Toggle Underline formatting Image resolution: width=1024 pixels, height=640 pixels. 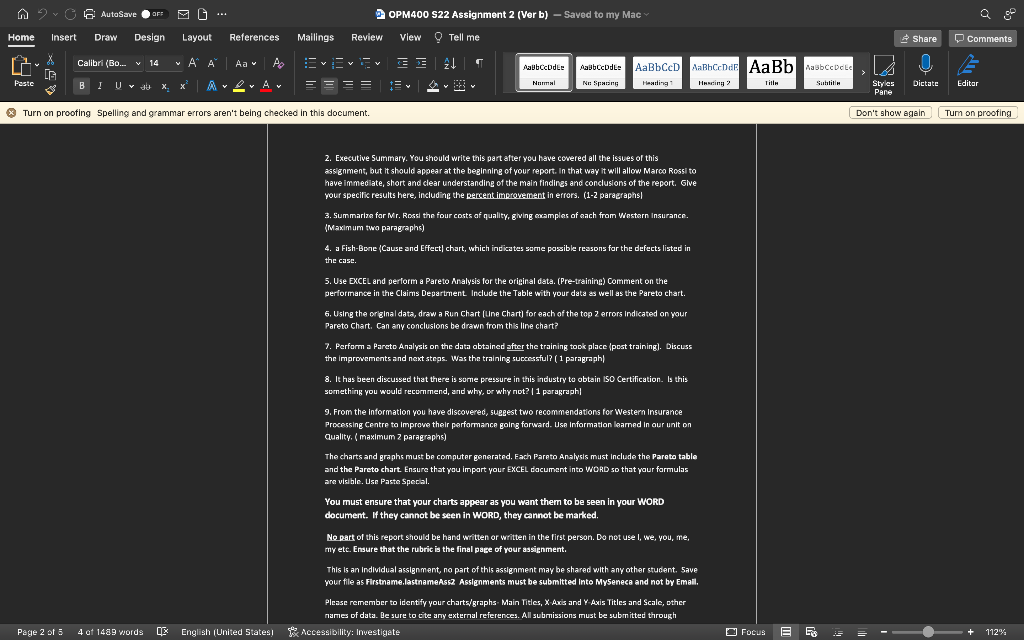[x=118, y=86]
